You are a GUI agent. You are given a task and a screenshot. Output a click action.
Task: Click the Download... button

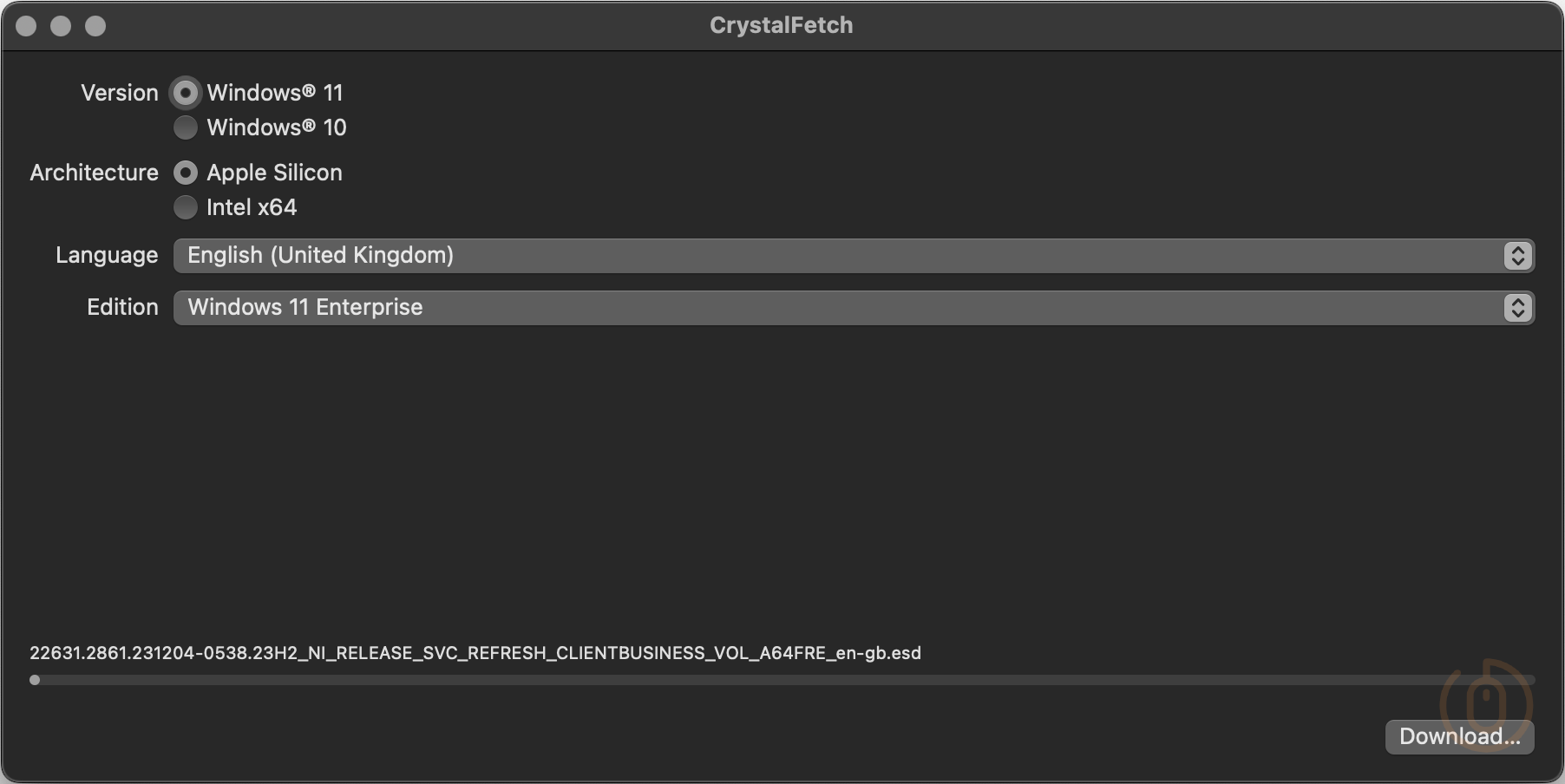[x=1458, y=736]
